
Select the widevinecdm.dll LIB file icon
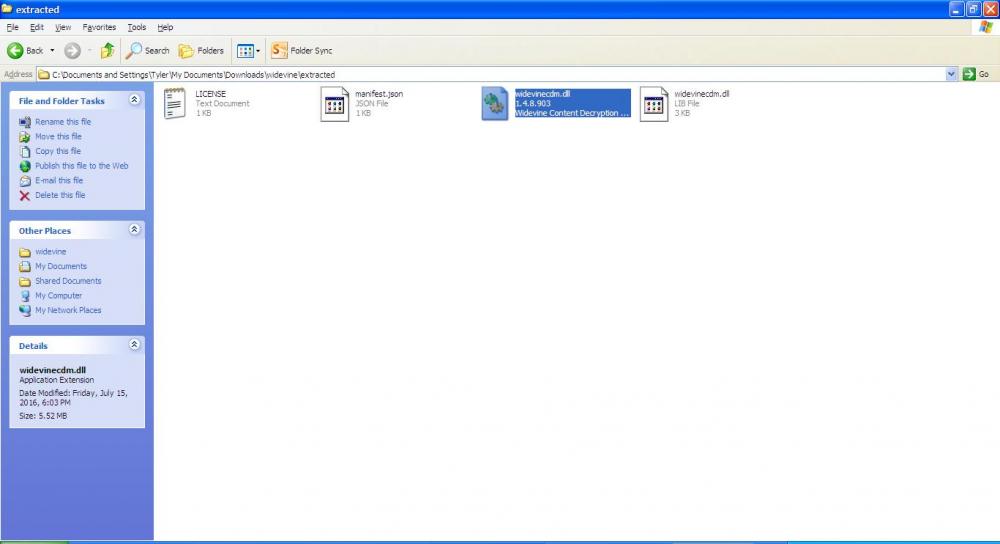(654, 104)
